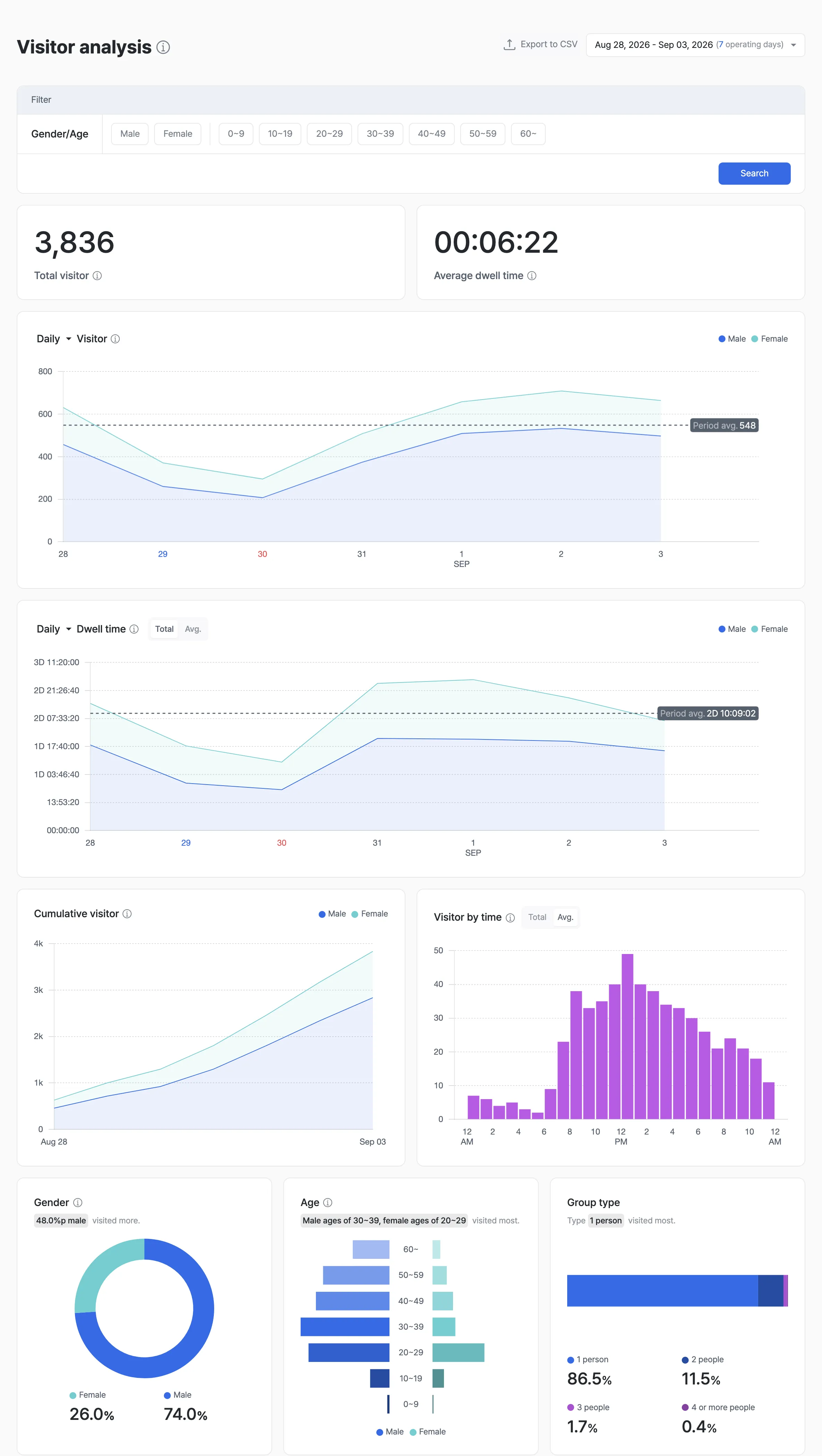
Task: Click info icon beside Age heading
Action: [328, 1203]
